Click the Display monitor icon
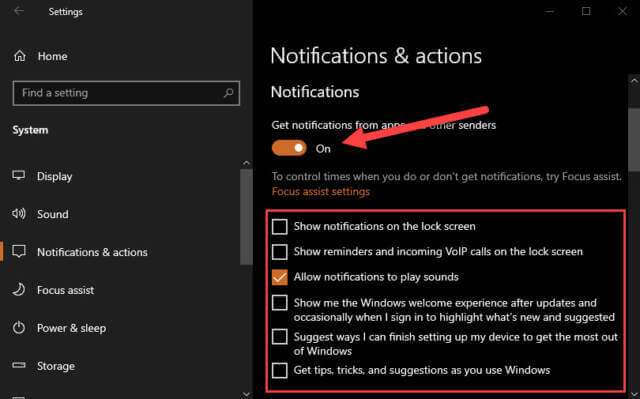Viewport: 640px width, 399px height. 19,176
